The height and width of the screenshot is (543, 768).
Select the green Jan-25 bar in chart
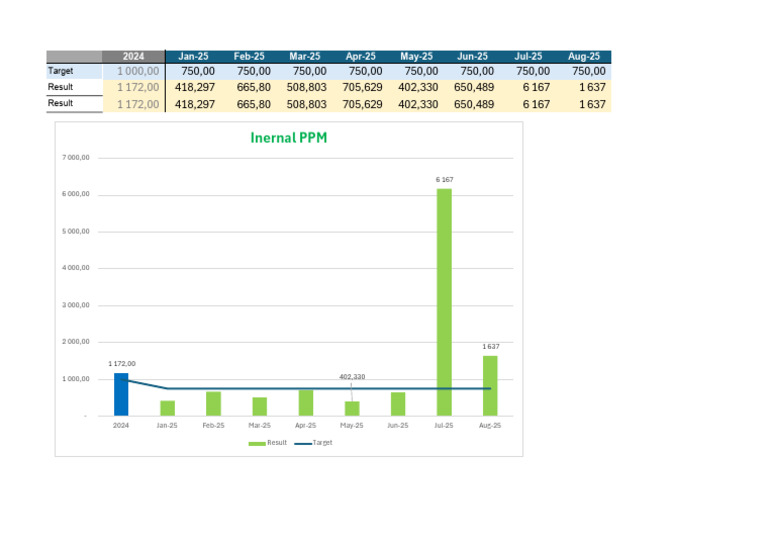pos(168,408)
